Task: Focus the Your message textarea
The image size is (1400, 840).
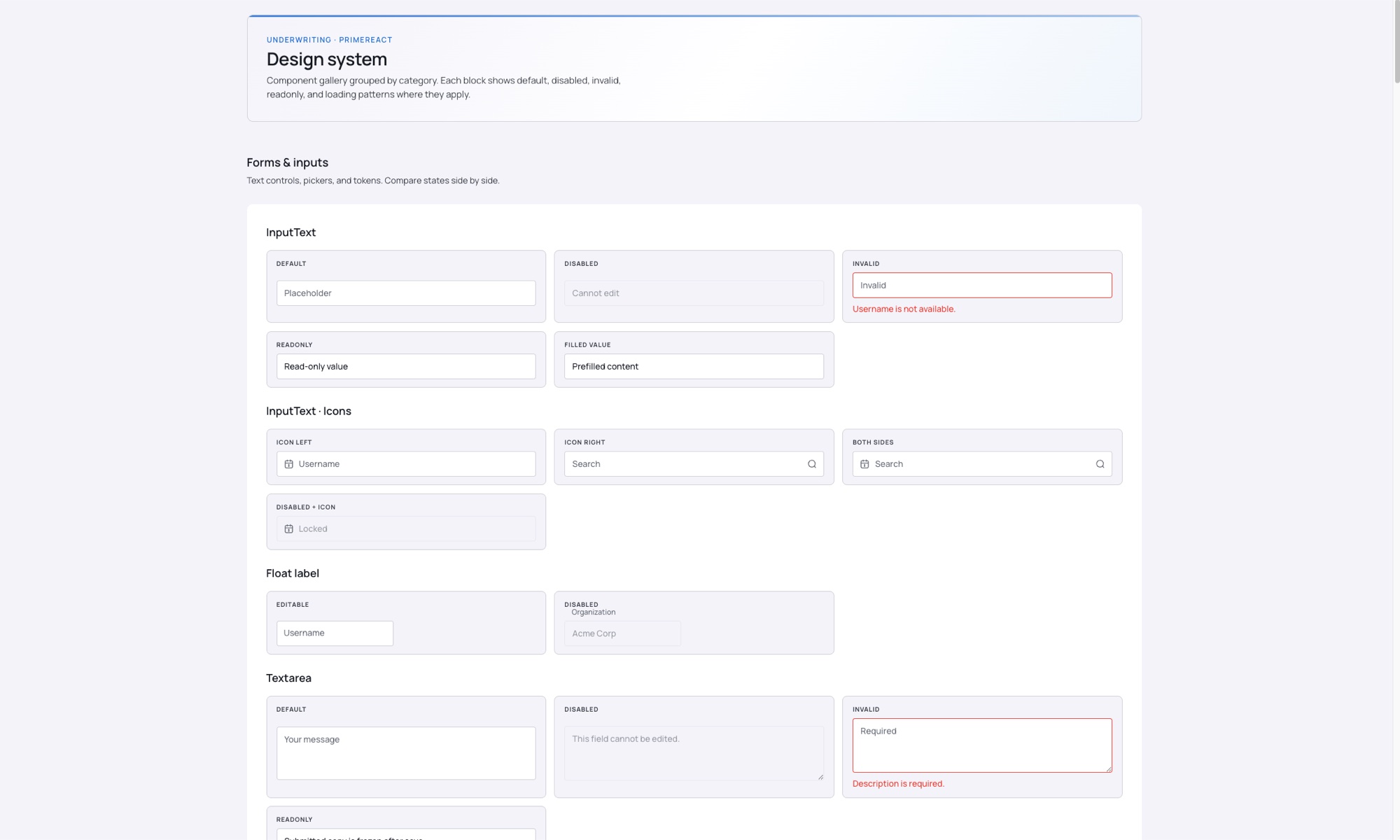Action: point(406,753)
